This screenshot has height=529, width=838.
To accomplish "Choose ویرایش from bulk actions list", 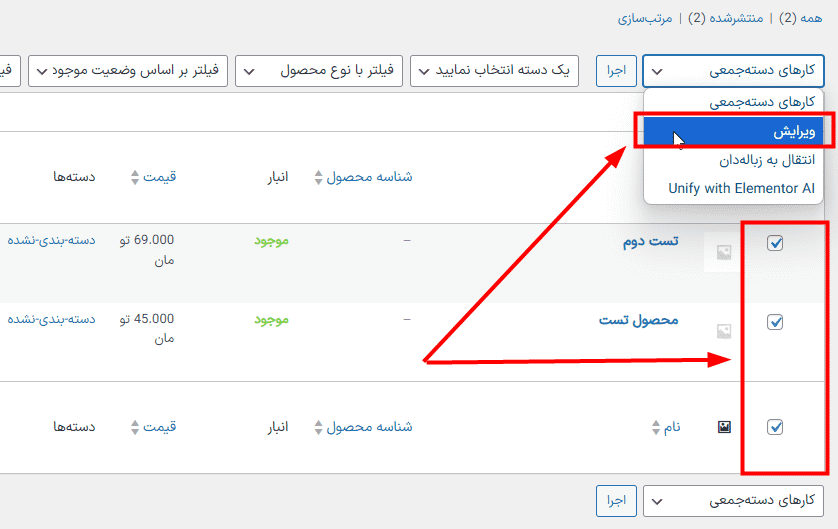I will pyautogui.click(x=733, y=131).
